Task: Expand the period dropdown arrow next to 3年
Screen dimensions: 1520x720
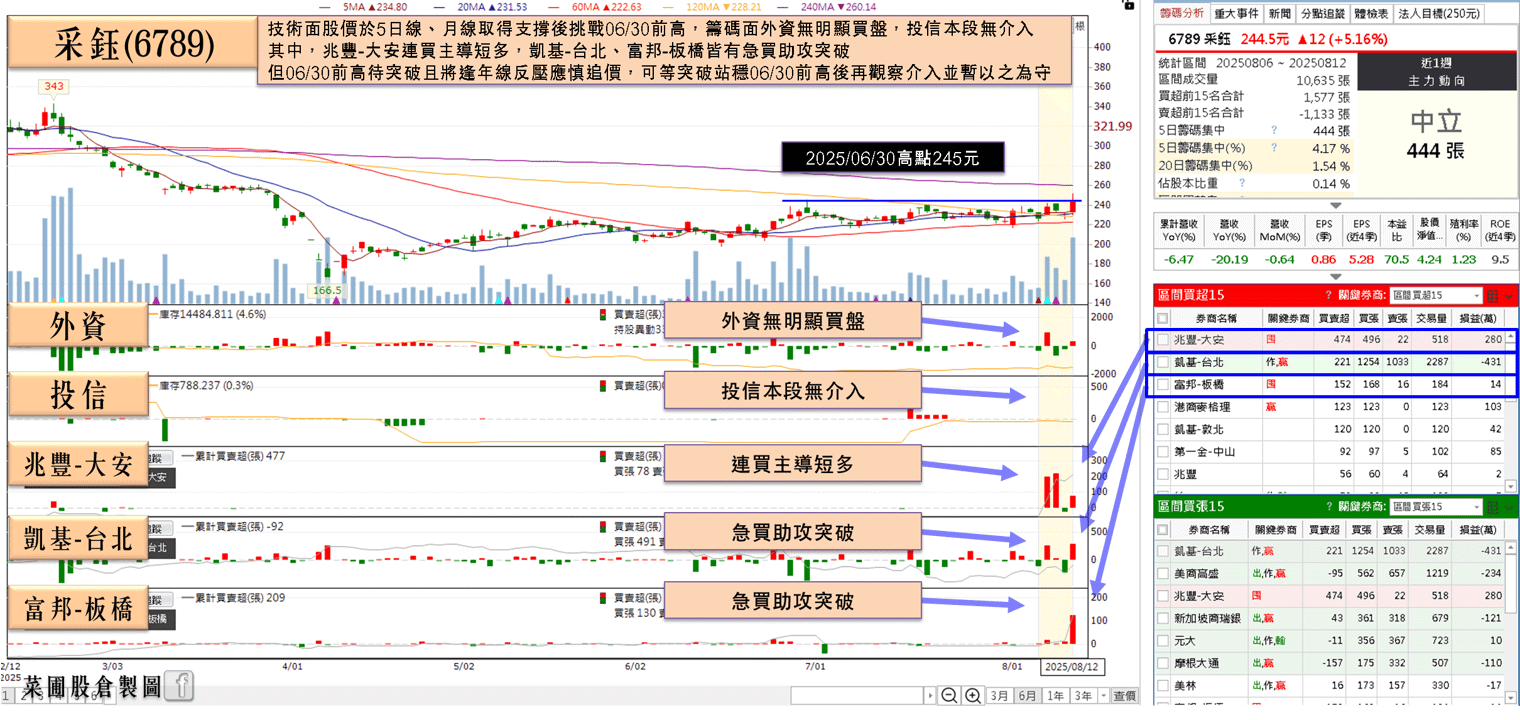Action: pos(1103,696)
